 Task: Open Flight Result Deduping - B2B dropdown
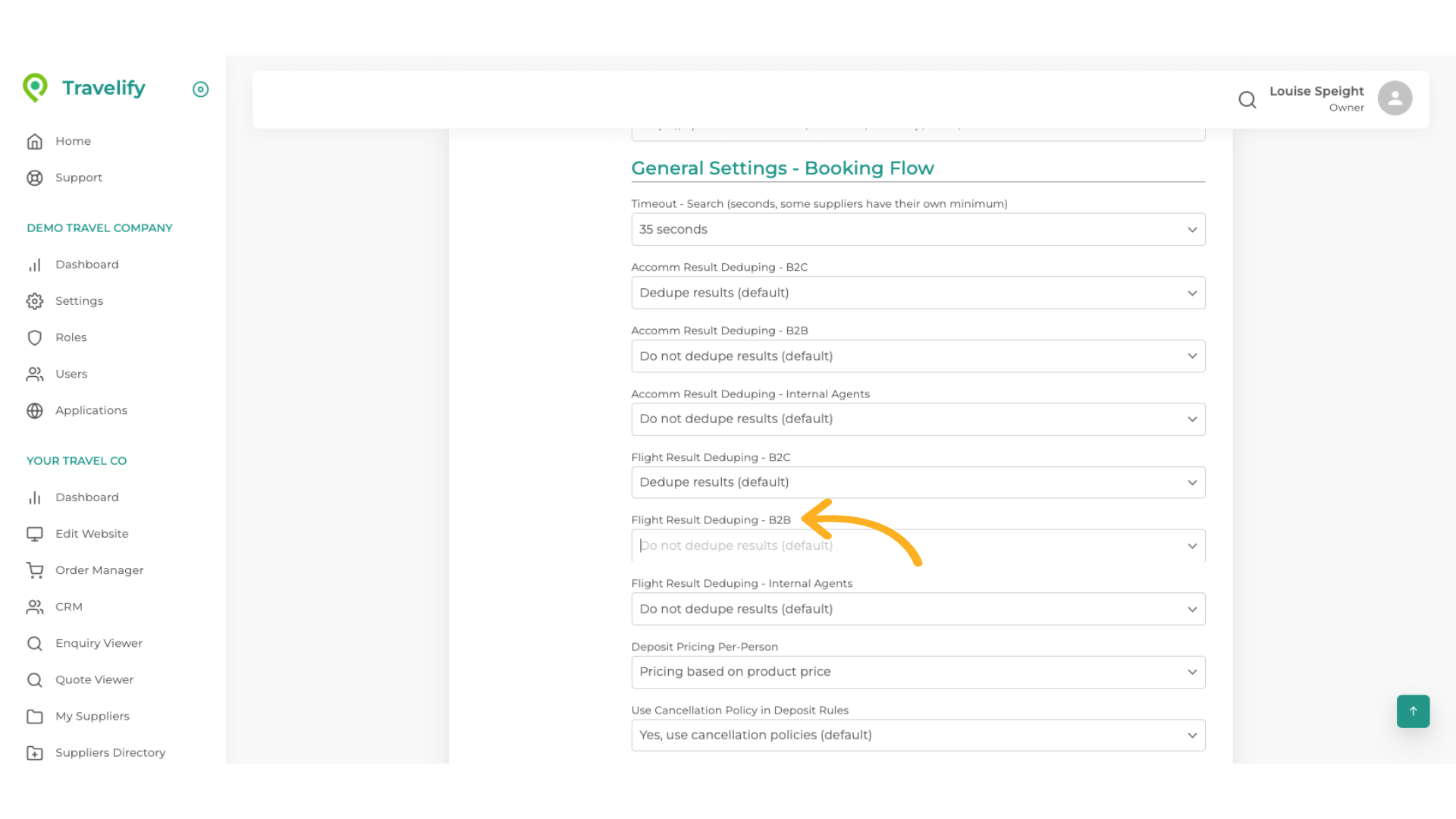point(918,546)
